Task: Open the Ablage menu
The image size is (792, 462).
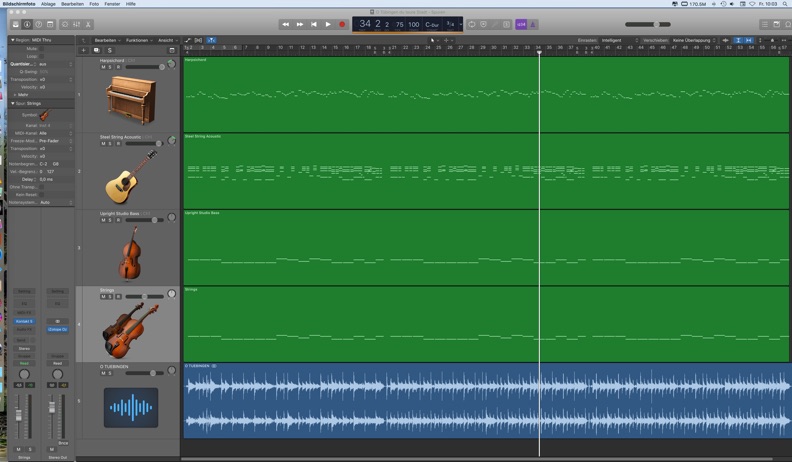Action: pyautogui.click(x=48, y=4)
